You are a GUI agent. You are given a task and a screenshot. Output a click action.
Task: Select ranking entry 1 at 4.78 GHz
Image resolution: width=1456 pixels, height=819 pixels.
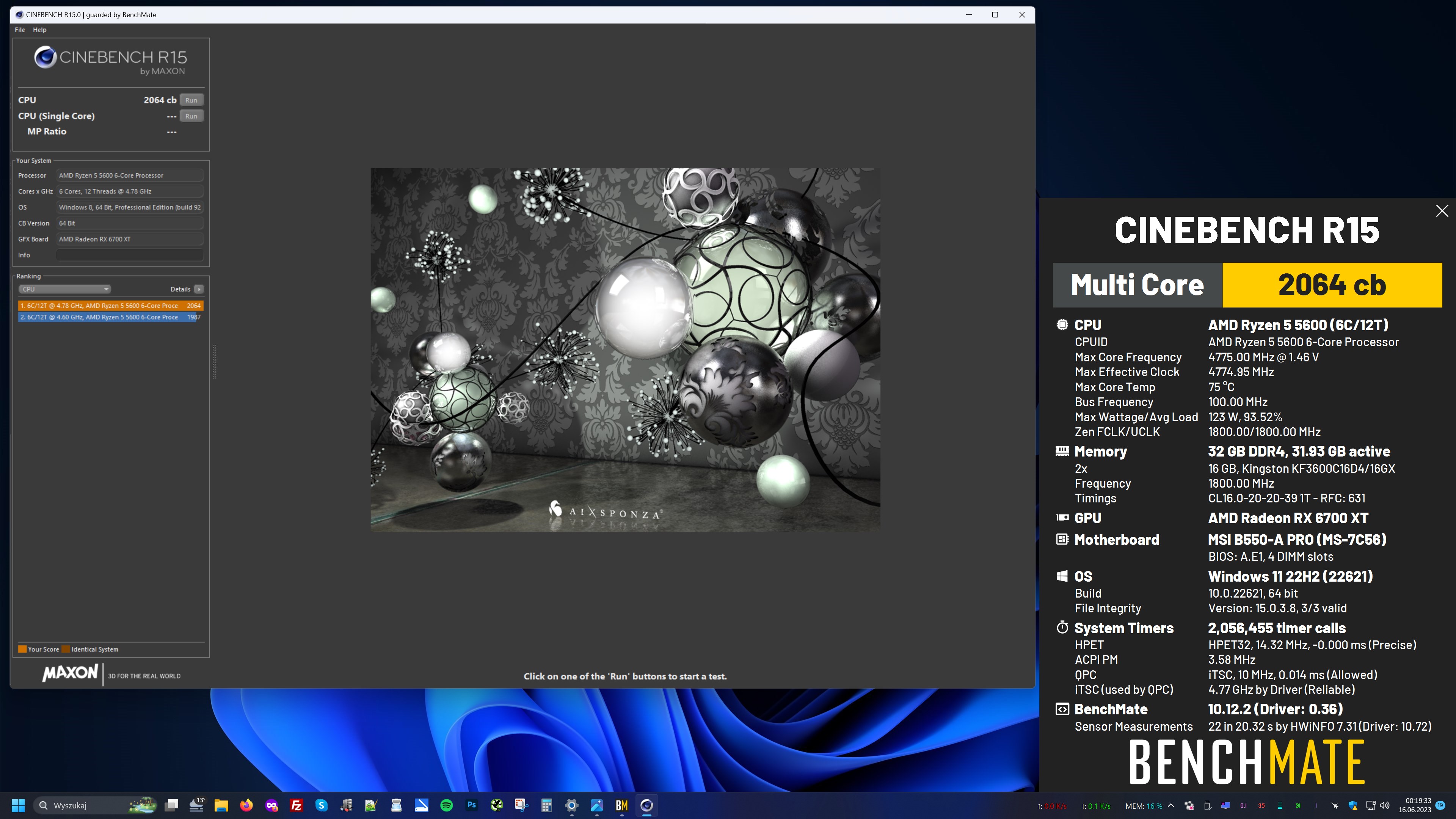pyautogui.click(x=110, y=306)
